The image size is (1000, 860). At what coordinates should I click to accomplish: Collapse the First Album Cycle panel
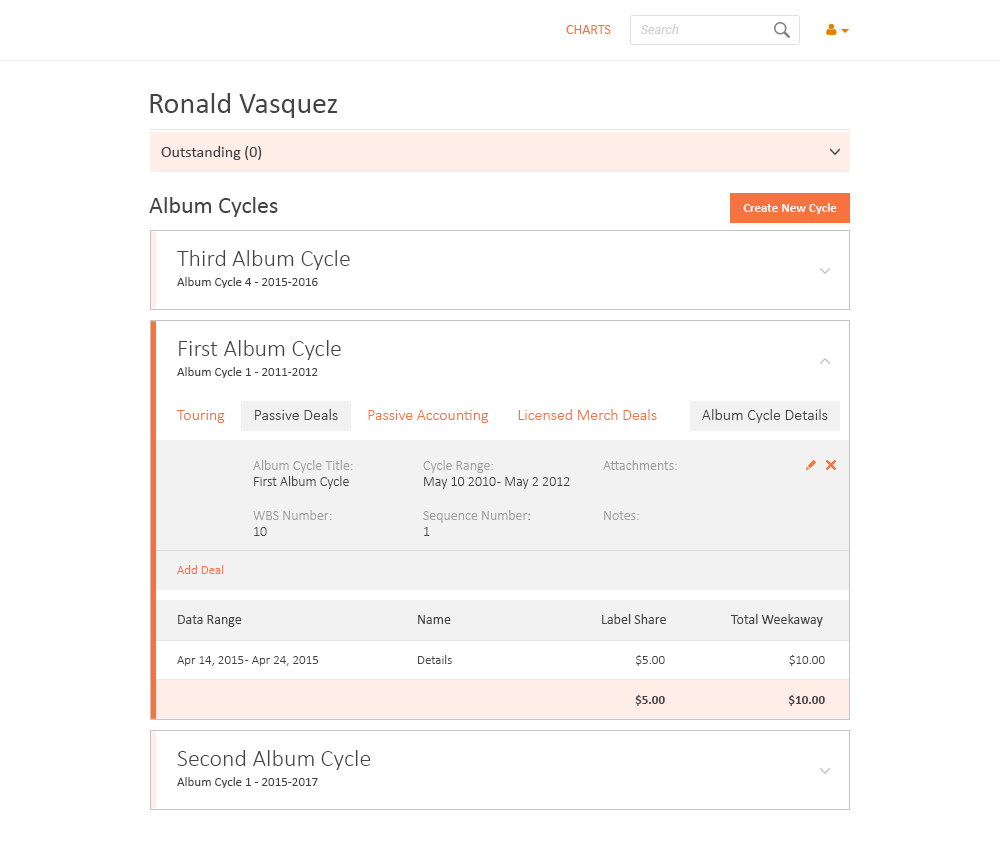[825, 361]
